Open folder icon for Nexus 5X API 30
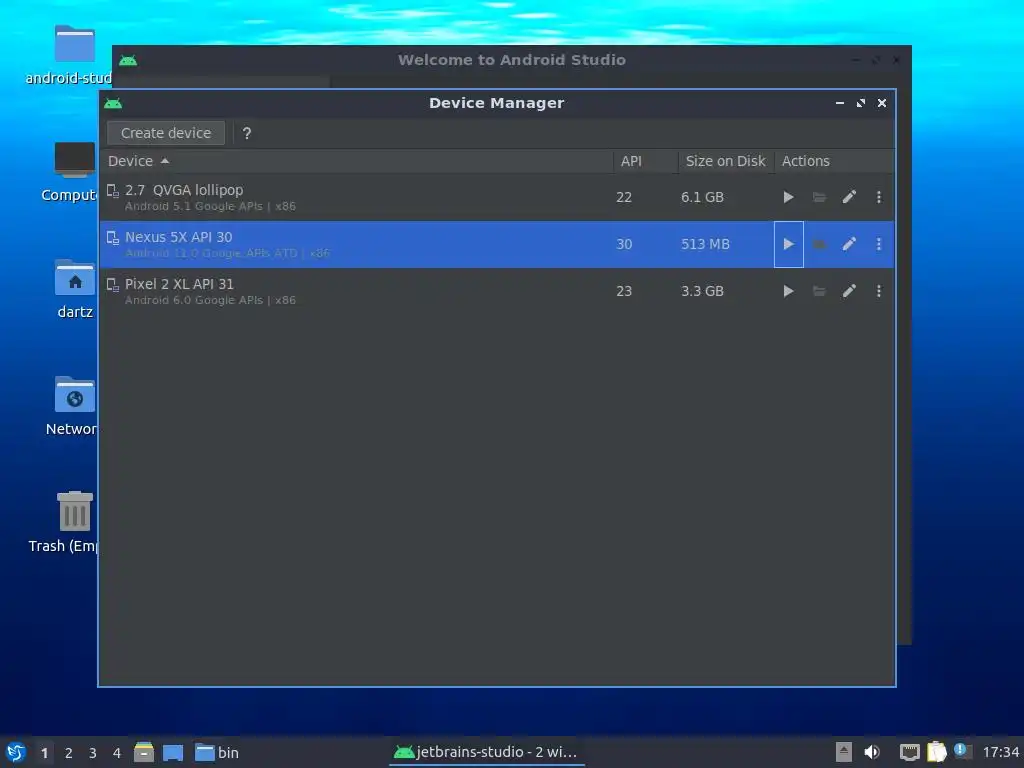The height and width of the screenshot is (768, 1024). pos(819,244)
